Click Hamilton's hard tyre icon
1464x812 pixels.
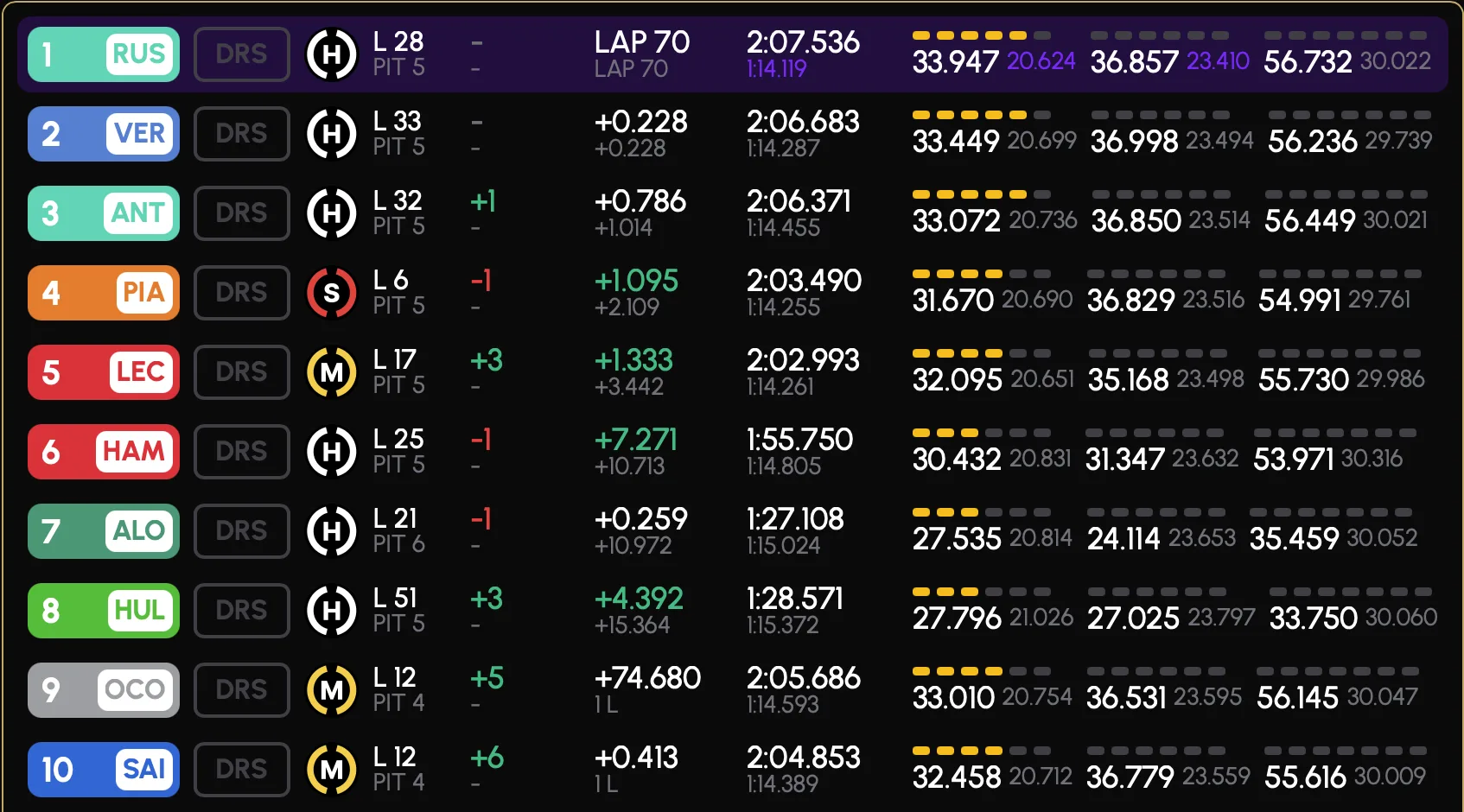(332, 452)
